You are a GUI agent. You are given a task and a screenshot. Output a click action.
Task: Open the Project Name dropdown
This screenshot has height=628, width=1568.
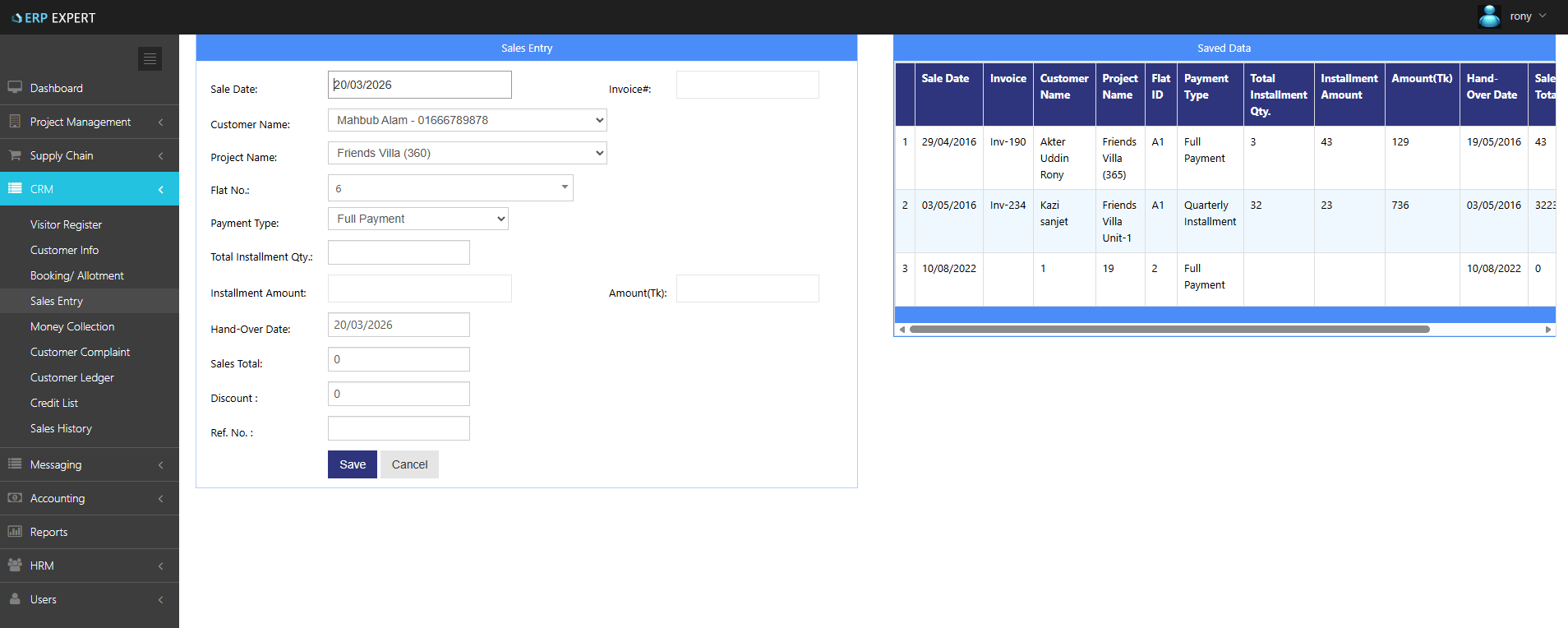(x=467, y=153)
